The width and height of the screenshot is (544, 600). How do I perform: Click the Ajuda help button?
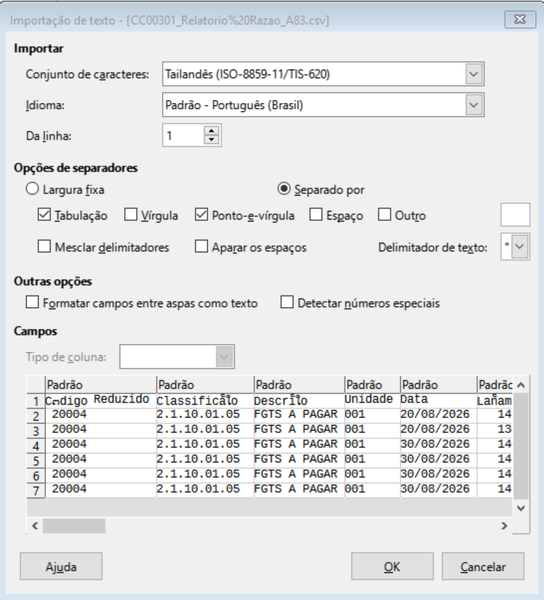61,566
